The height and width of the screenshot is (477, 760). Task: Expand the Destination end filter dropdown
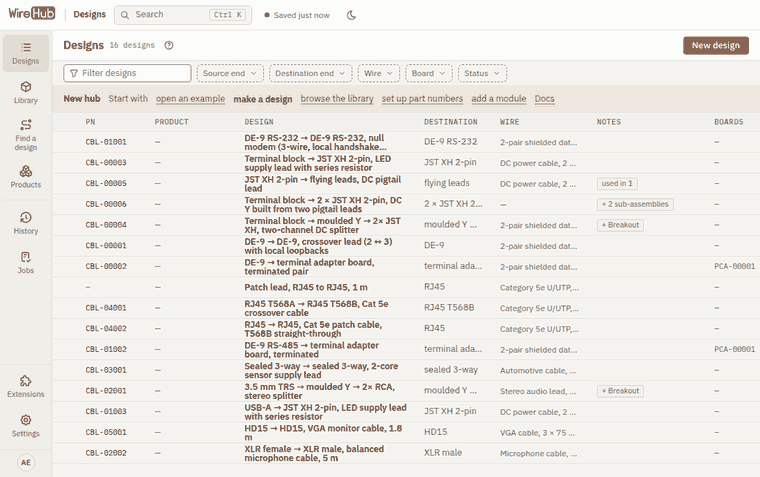[310, 73]
